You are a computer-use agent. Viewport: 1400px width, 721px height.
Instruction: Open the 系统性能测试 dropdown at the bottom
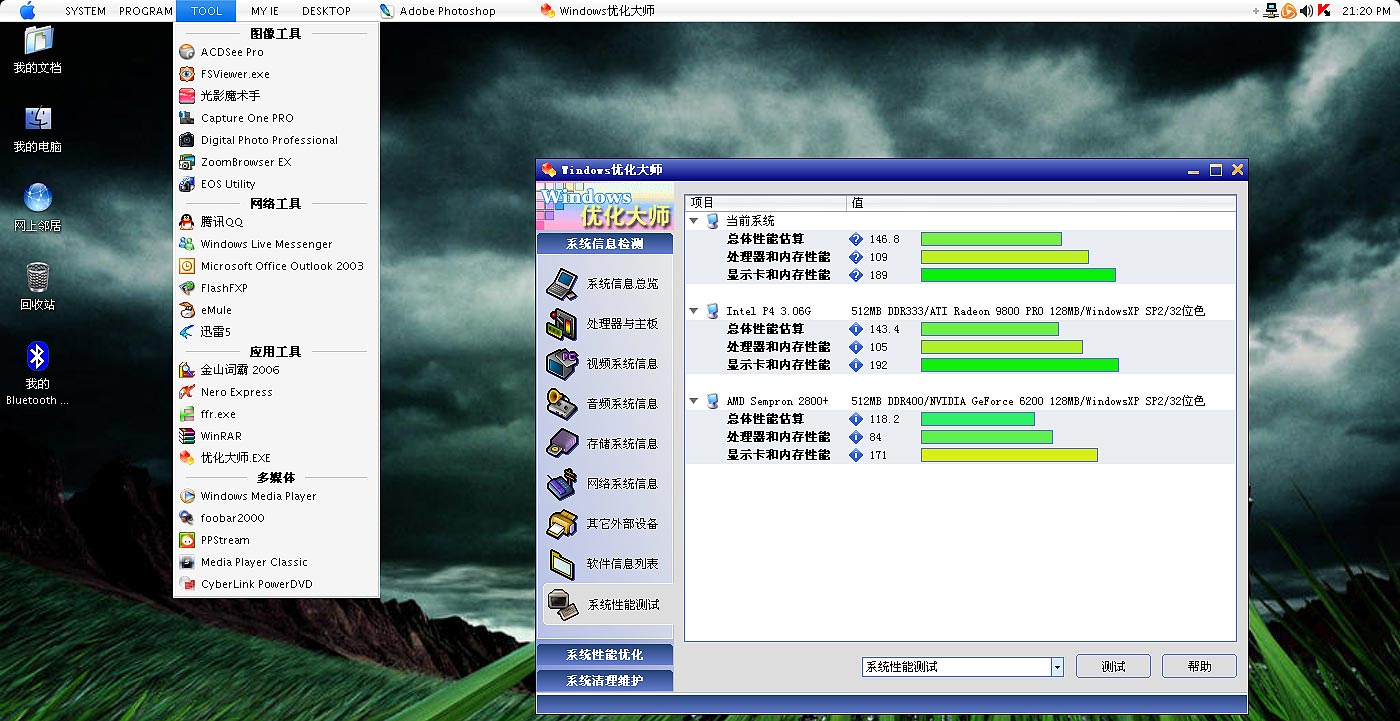(x=1057, y=667)
